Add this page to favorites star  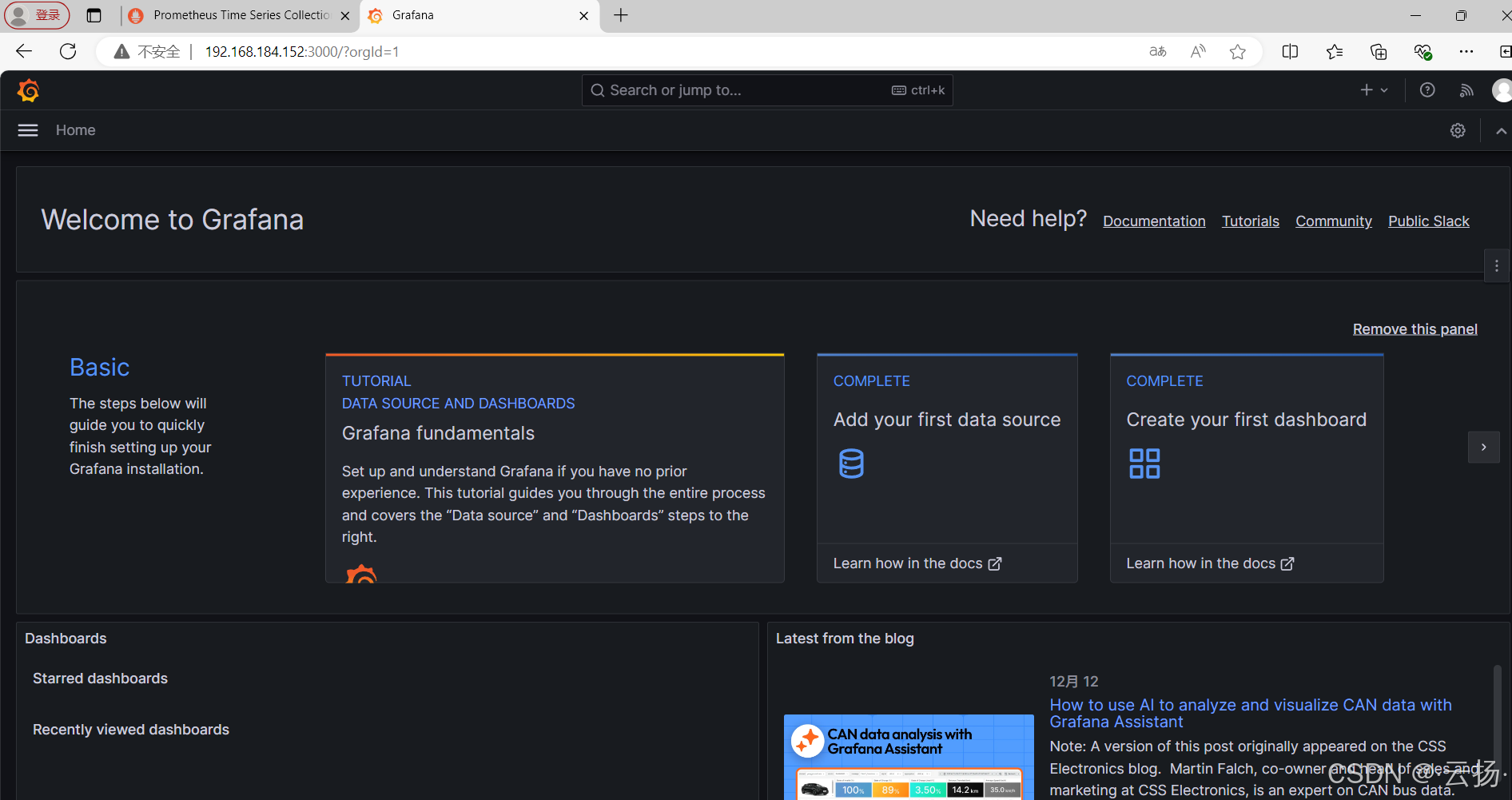click(x=1238, y=52)
